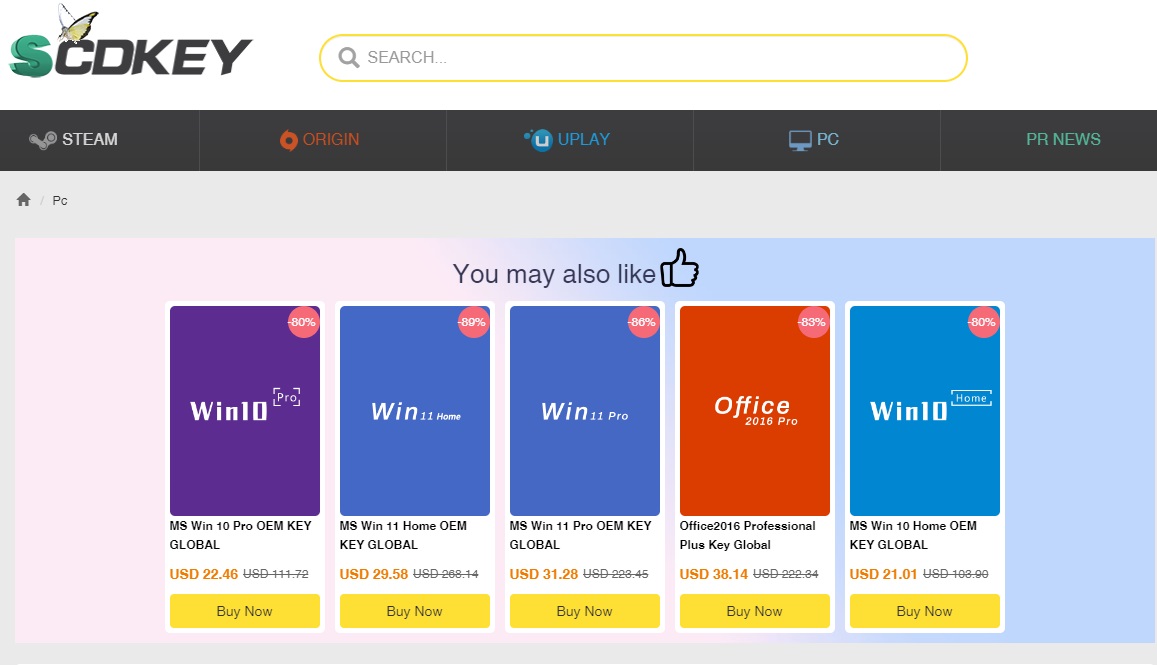
Task: Click price USD 31.28
Action: [544, 574]
